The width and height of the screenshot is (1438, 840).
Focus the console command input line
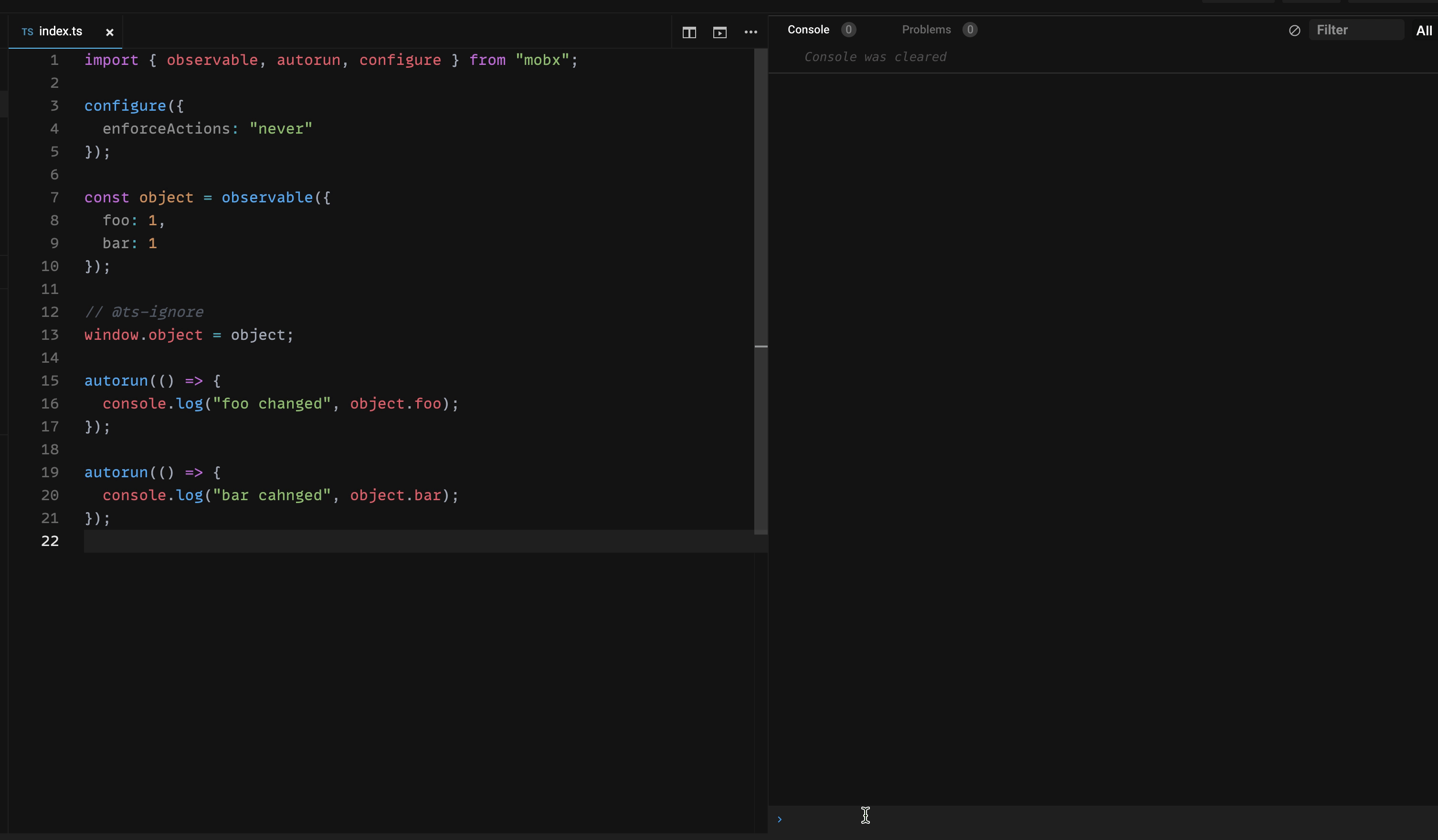1084,819
